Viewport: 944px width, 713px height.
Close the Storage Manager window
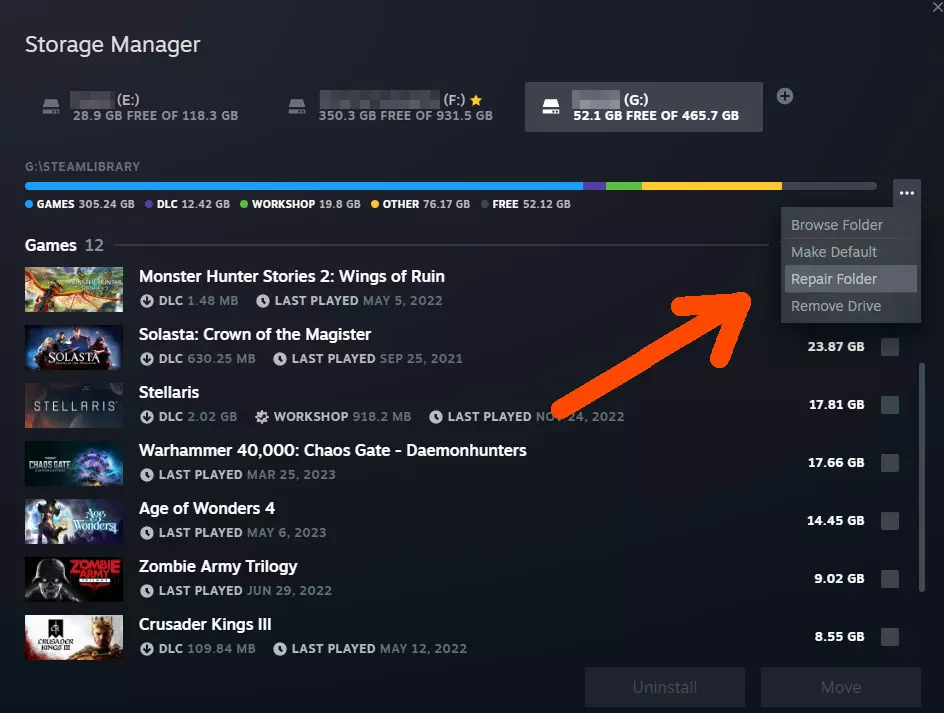click(937, 7)
